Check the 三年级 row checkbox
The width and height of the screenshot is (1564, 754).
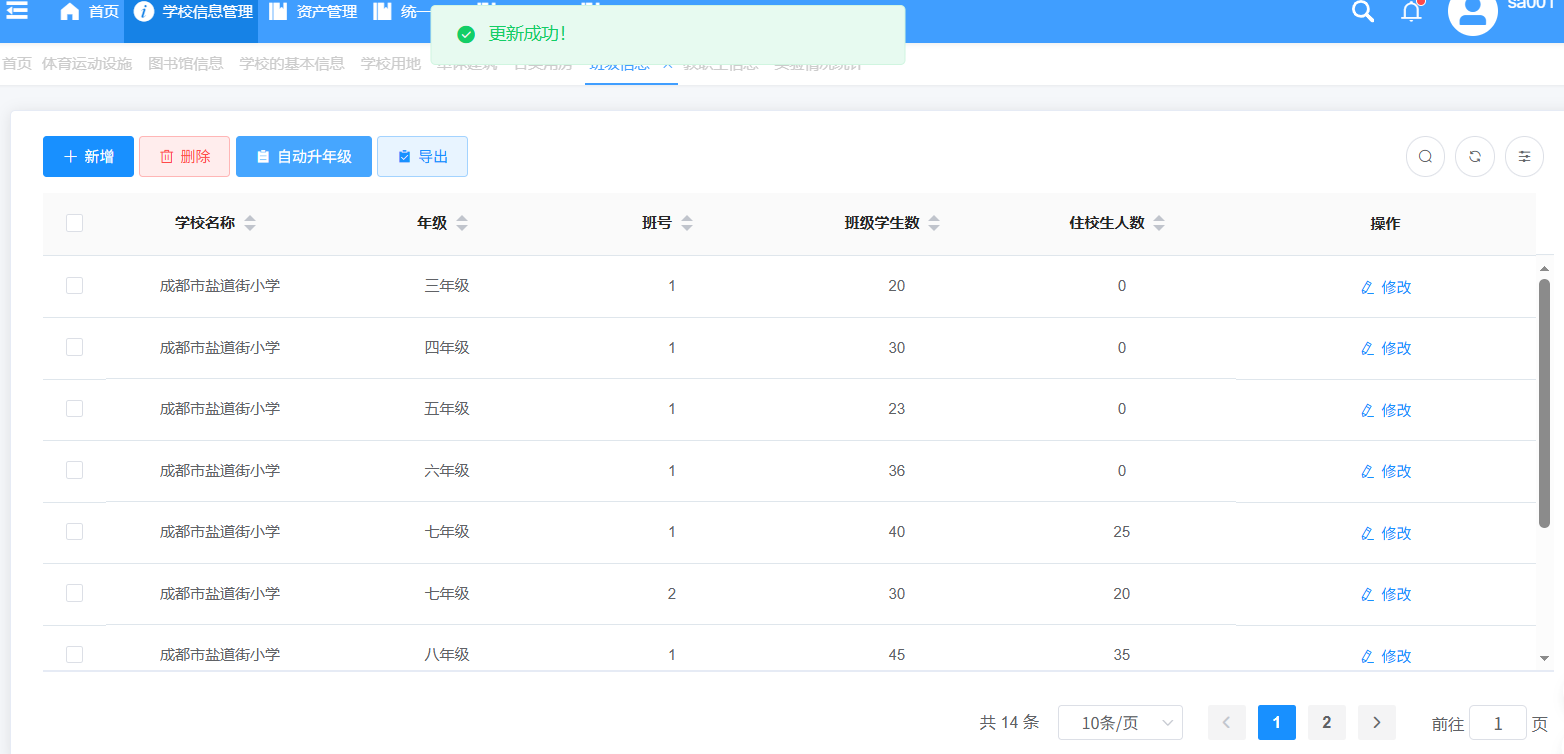tap(74, 286)
